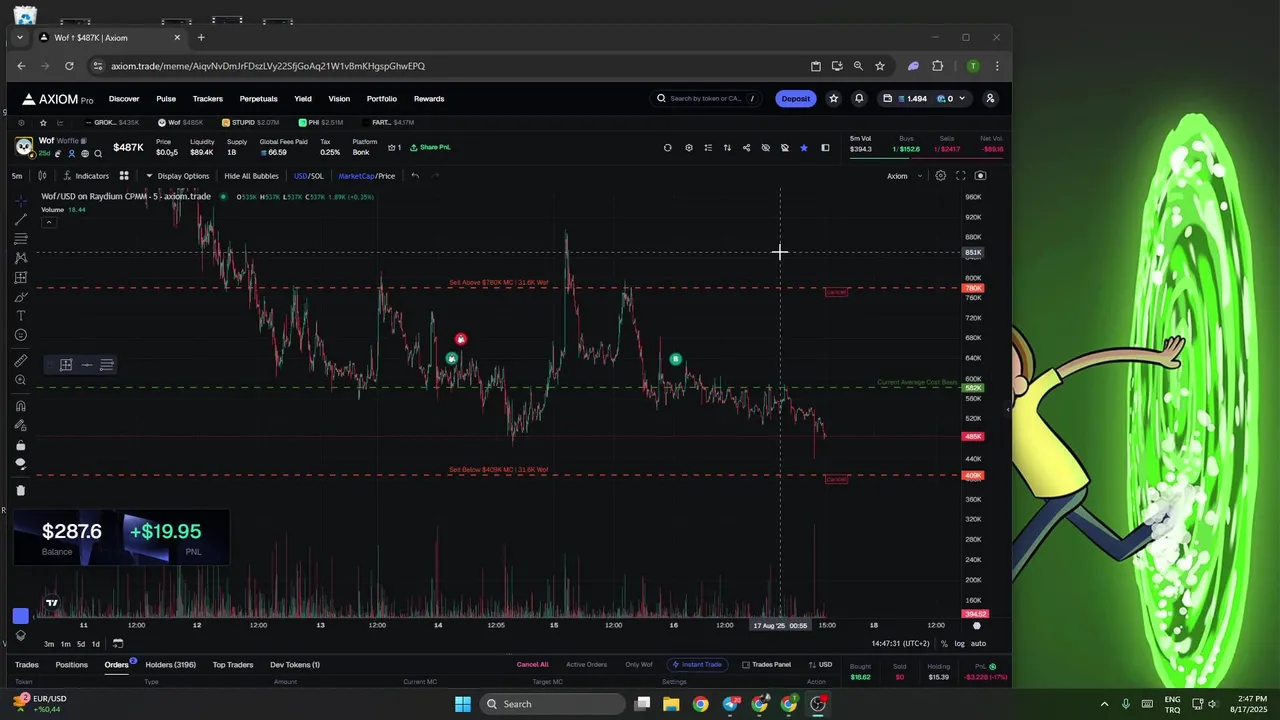Search Wof using the magnifier under token name
The width and height of the screenshot is (1280, 720).
click(x=98, y=153)
